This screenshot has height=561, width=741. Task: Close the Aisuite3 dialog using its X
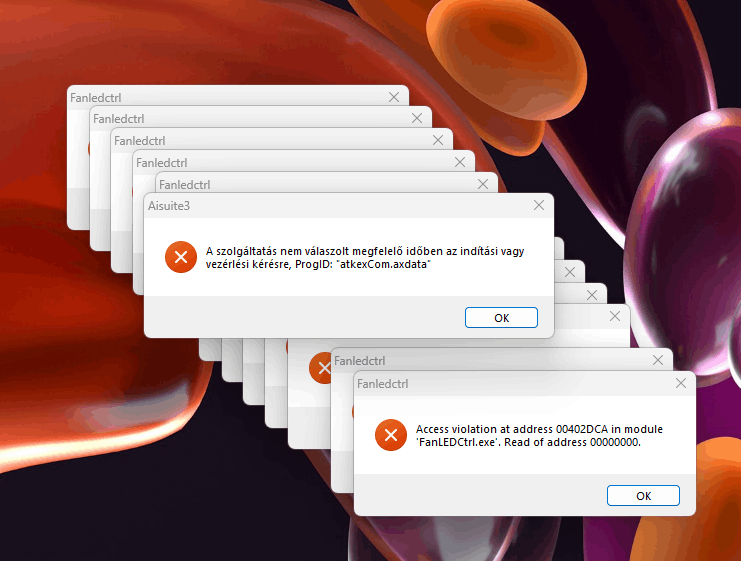tap(539, 205)
